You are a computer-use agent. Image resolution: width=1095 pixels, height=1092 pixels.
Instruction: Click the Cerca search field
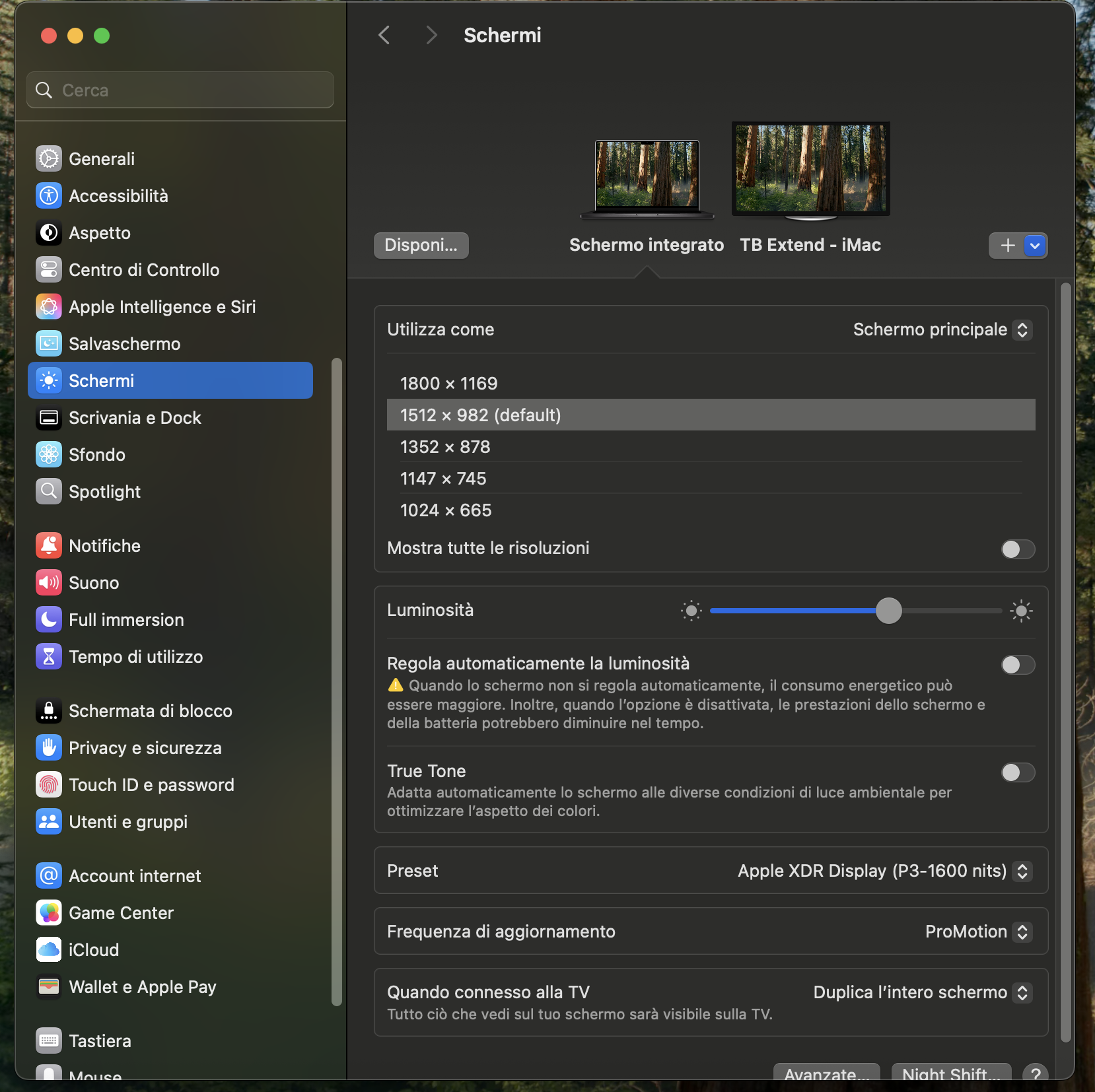(x=180, y=90)
